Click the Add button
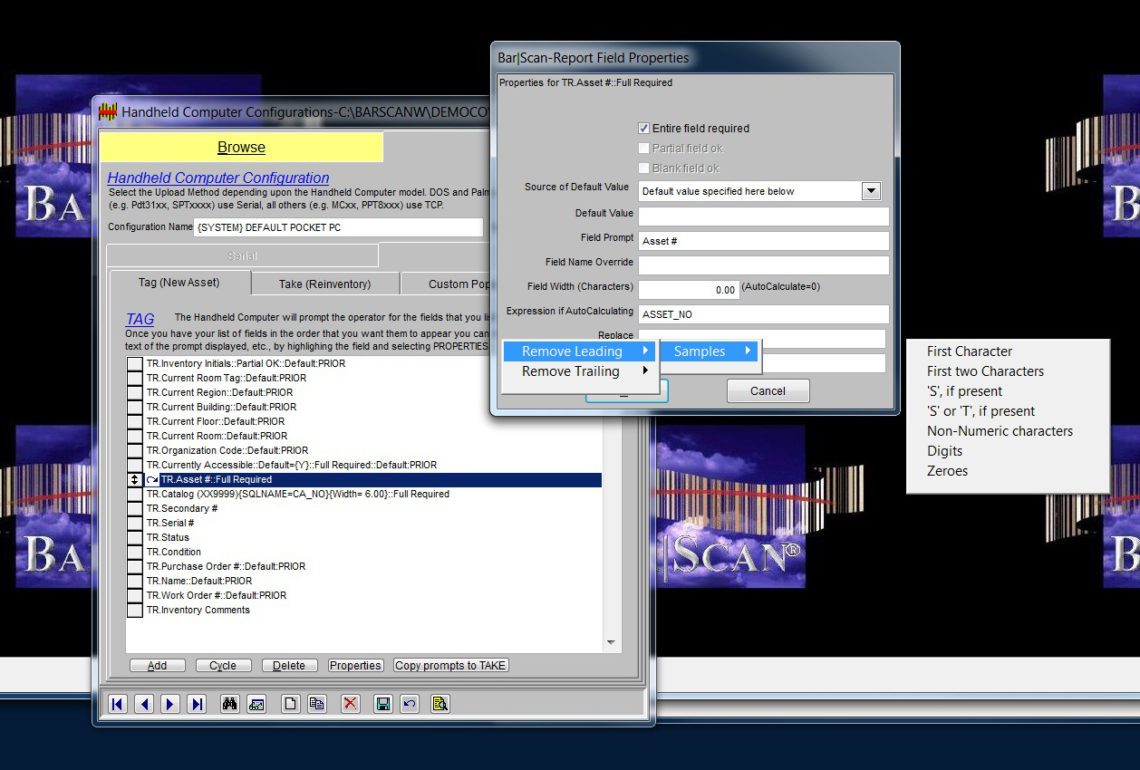Image resolution: width=1140 pixels, height=770 pixels. pos(157,665)
